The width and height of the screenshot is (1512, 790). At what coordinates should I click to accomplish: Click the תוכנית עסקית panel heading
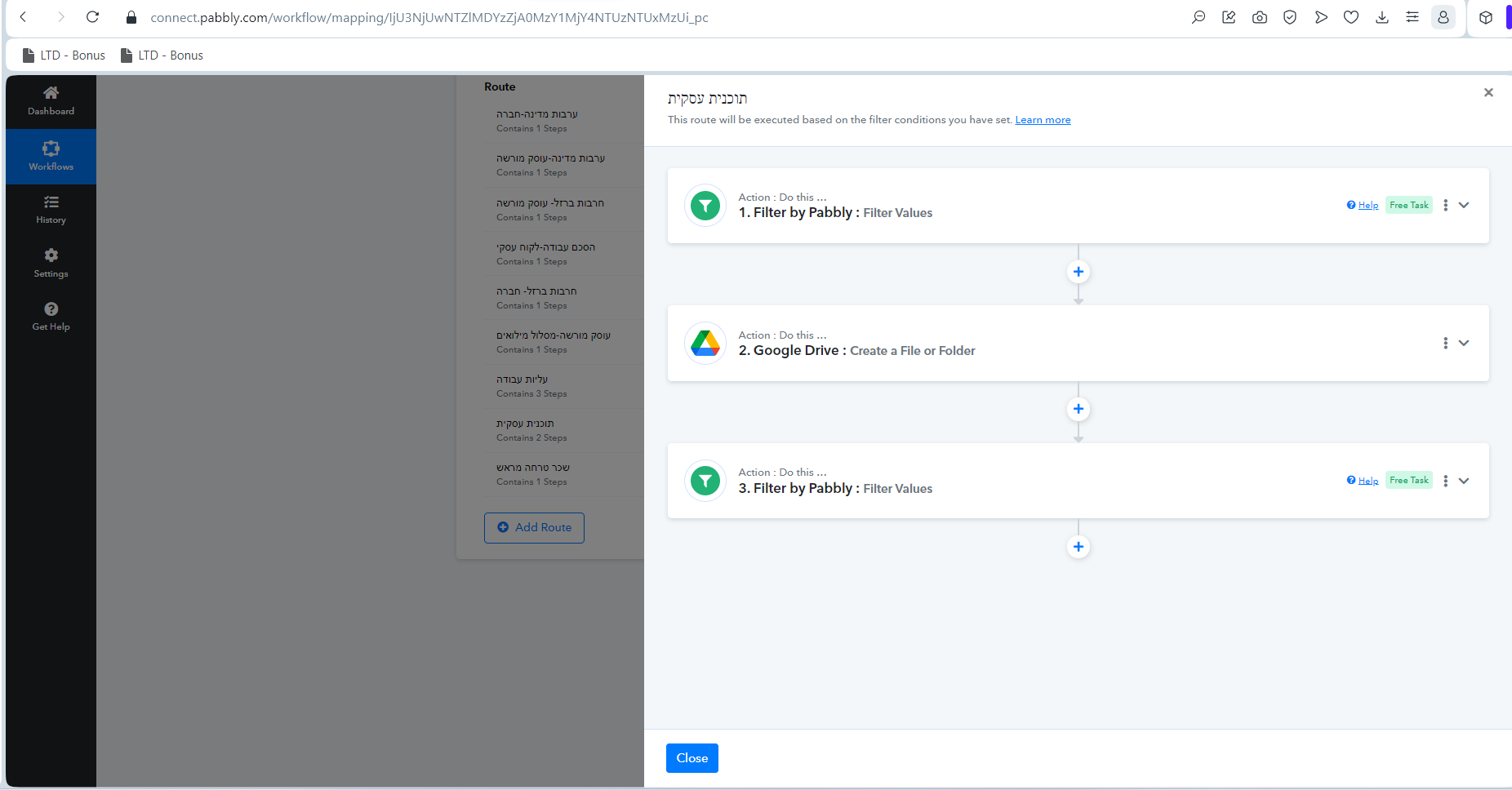pyautogui.click(x=708, y=98)
